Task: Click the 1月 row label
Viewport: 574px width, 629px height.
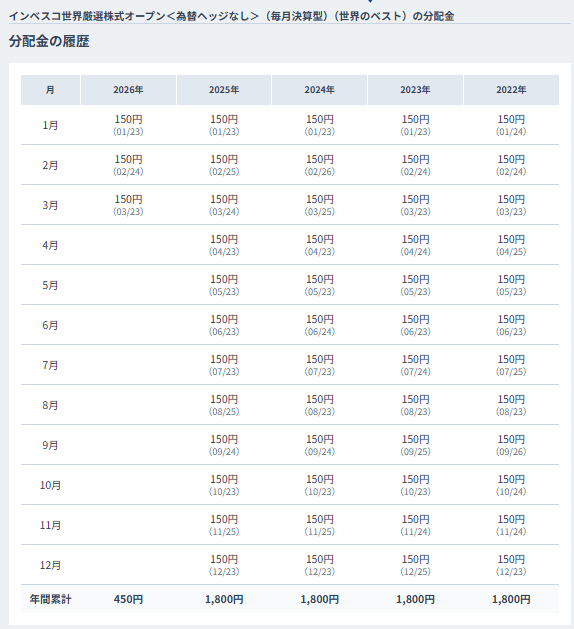Action: (50, 126)
